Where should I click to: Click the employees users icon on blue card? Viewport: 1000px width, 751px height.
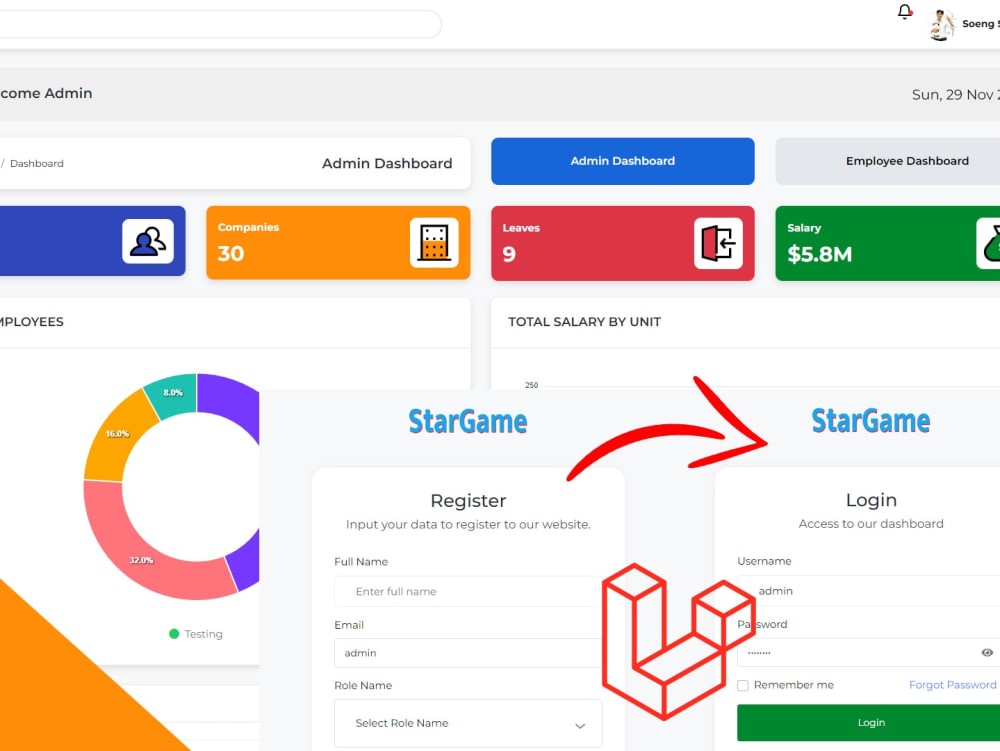[x=148, y=241]
